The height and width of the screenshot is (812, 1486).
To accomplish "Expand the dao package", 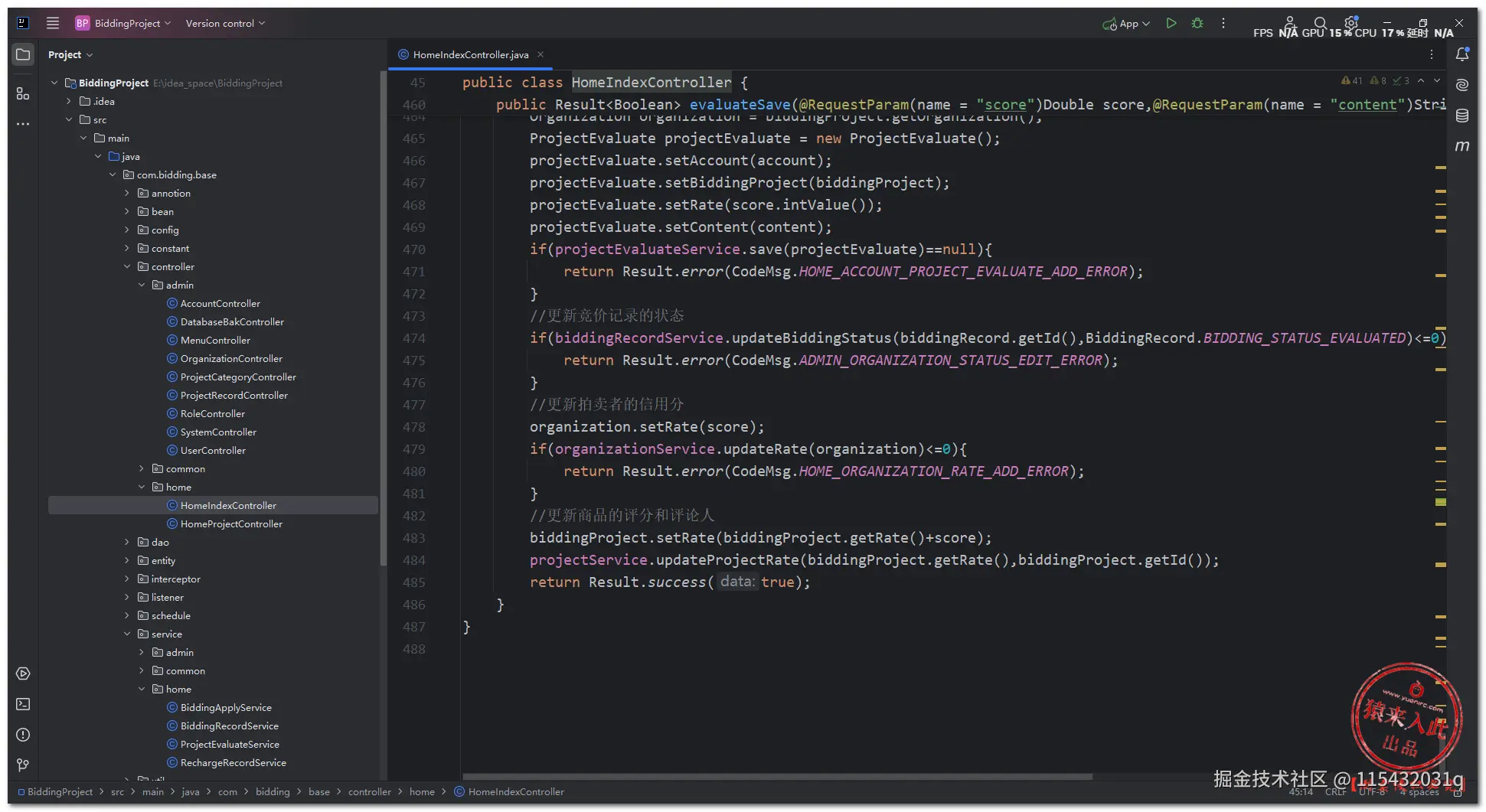I will tap(127, 542).
